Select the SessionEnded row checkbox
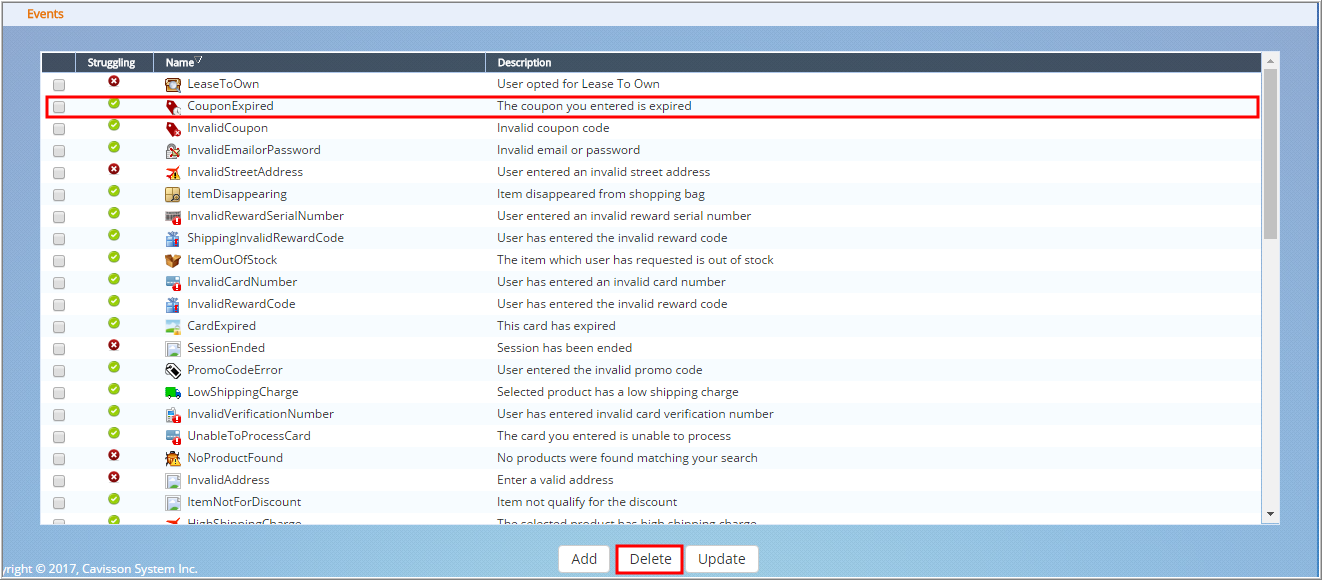This screenshot has height=580, width=1322. (59, 349)
